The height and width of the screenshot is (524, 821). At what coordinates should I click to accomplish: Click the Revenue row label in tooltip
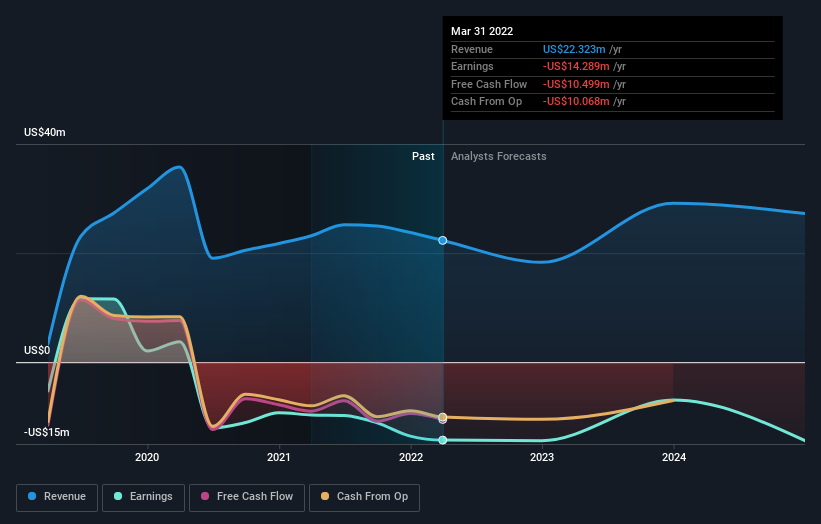click(472, 49)
